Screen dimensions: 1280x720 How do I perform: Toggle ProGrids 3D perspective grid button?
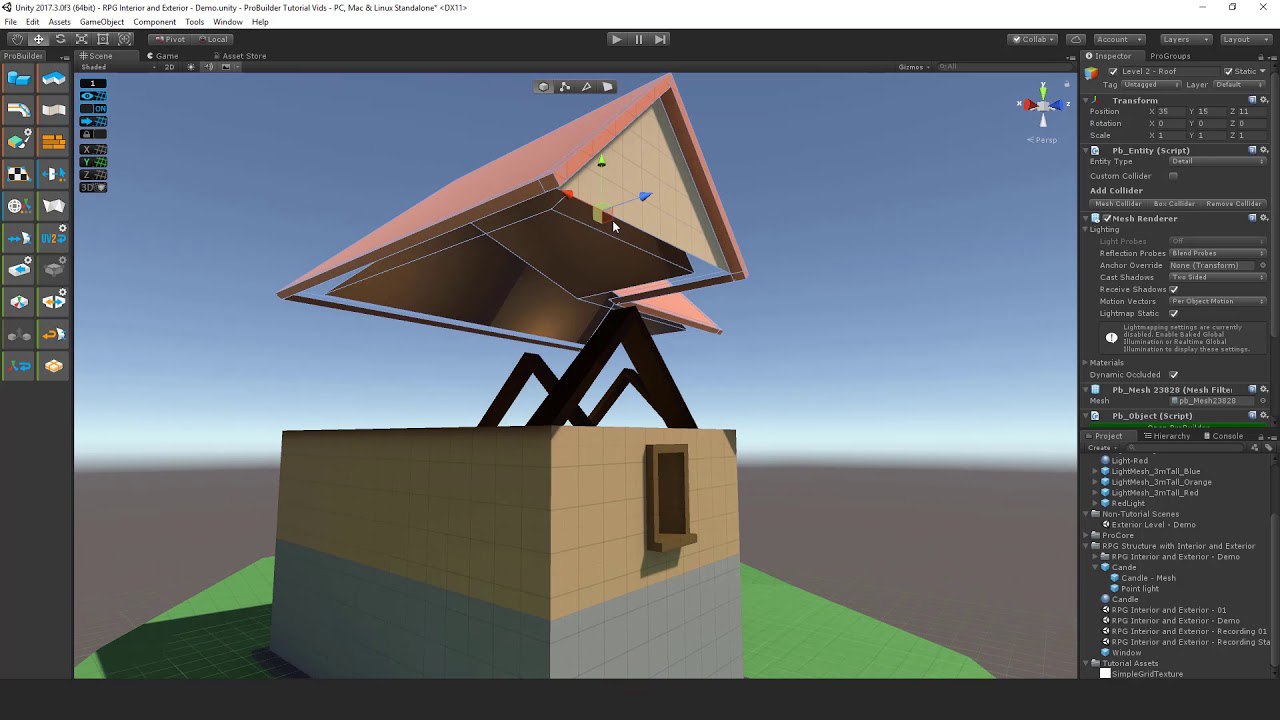[93, 187]
